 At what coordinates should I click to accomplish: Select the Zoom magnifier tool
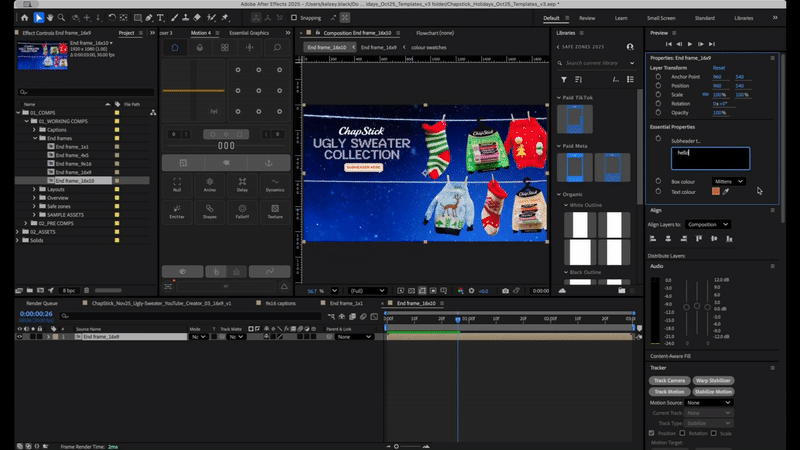tap(61, 18)
